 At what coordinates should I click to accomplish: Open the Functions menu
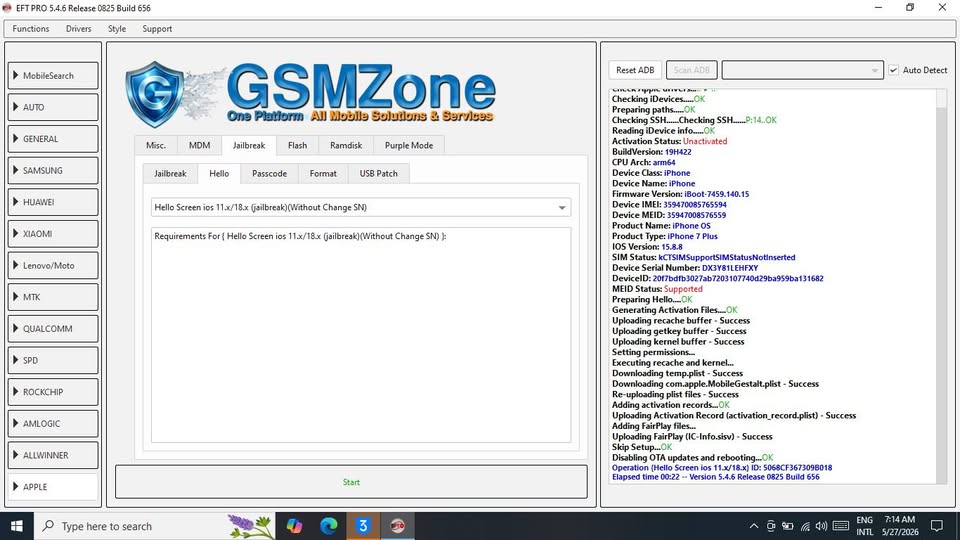click(31, 29)
